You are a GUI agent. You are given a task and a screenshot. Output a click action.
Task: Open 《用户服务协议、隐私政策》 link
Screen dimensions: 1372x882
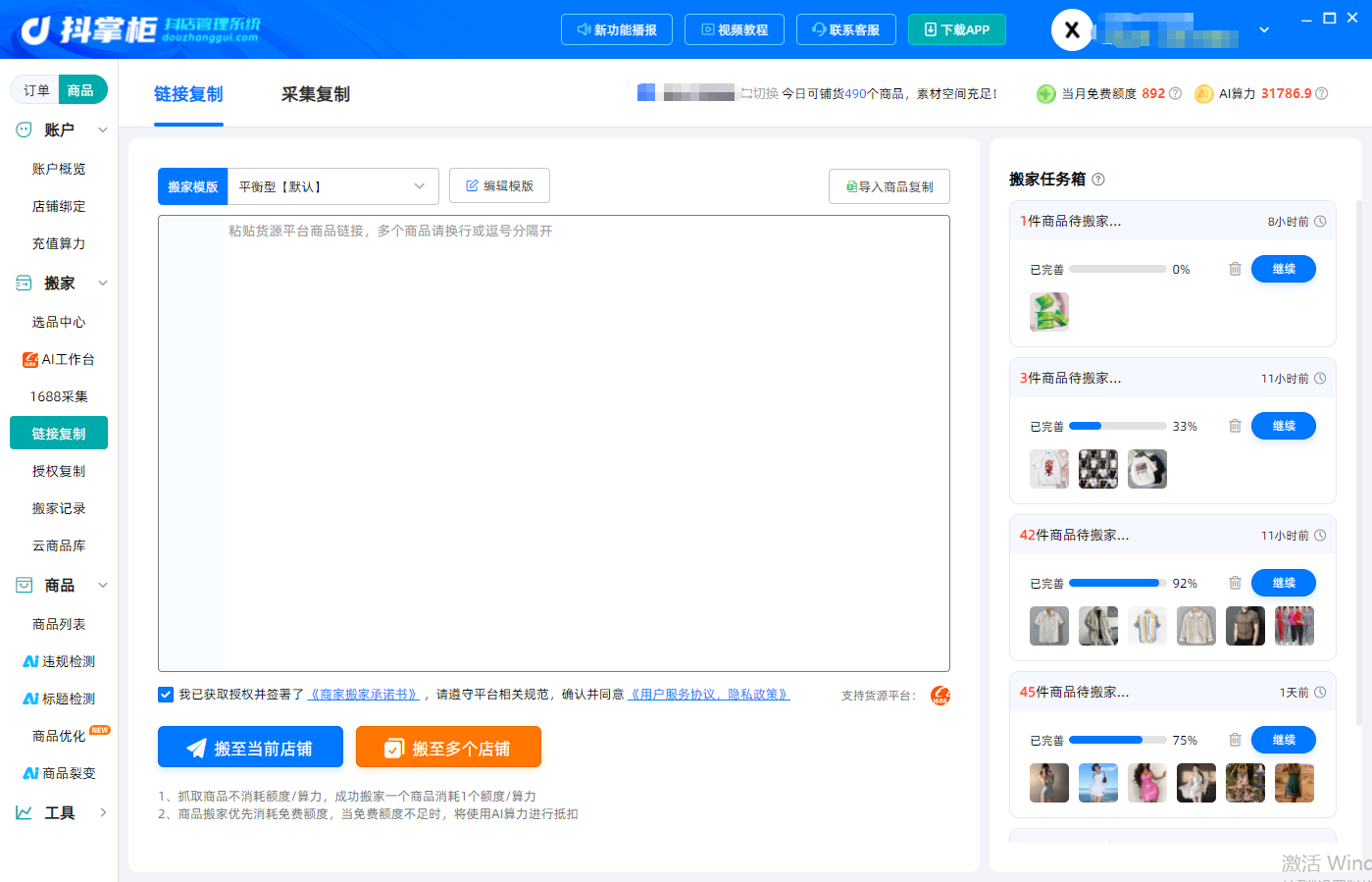click(708, 695)
